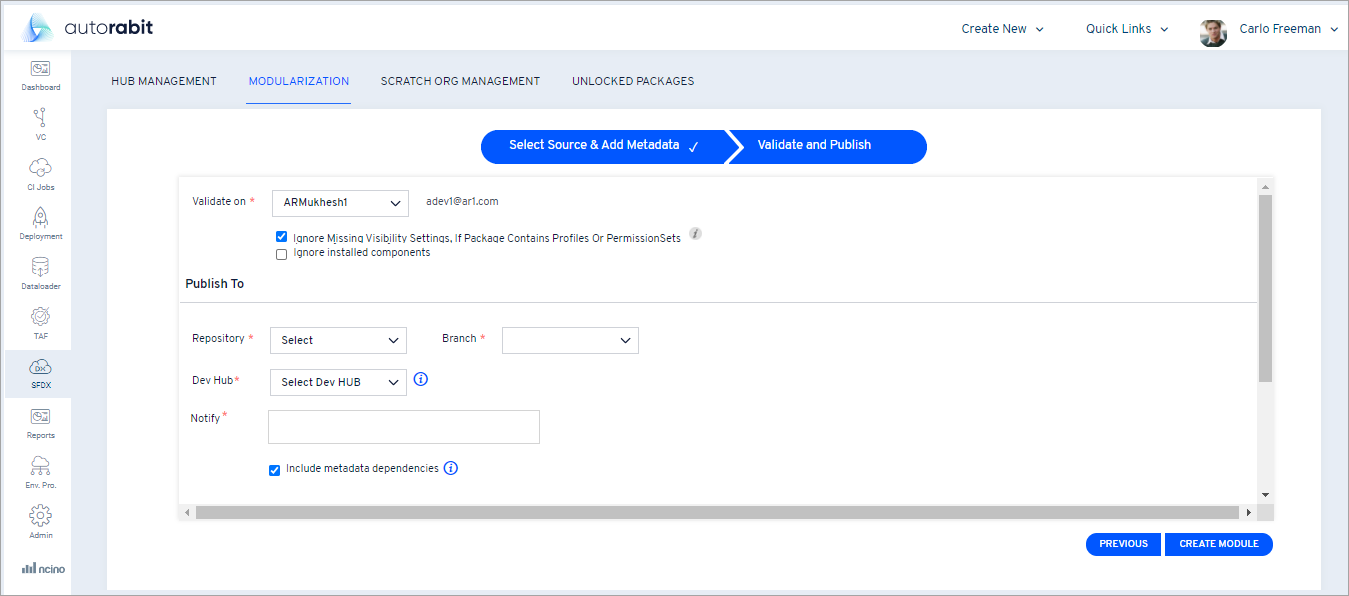This screenshot has height=596, width=1349.
Task: Open the Dashboard from the sidebar
Action: tap(40, 74)
